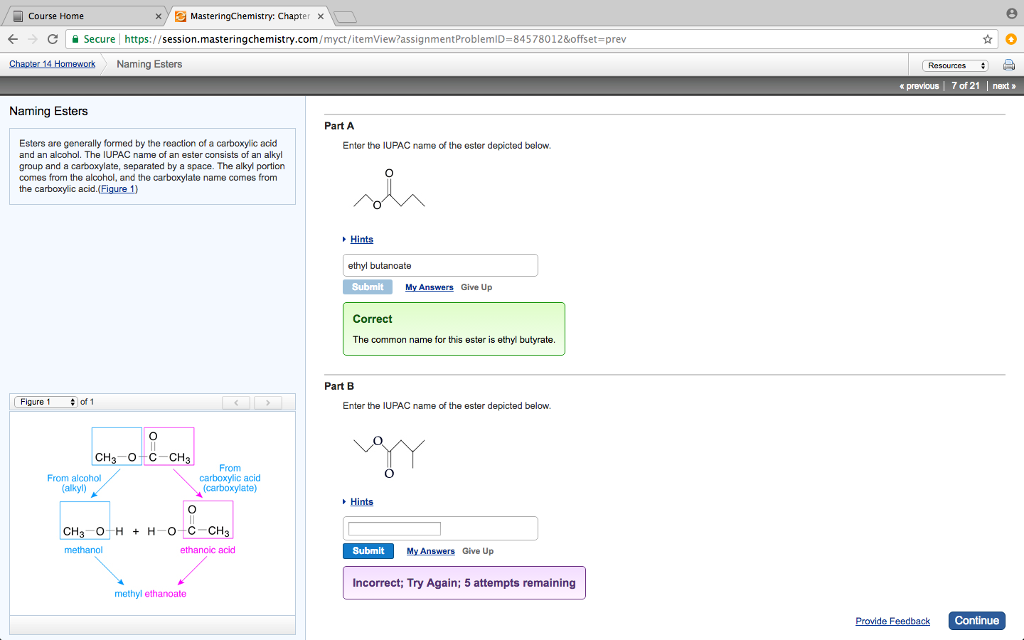This screenshot has height=640, width=1024.
Task: Expand Hints under Part B
Action: pyautogui.click(x=360, y=501)
